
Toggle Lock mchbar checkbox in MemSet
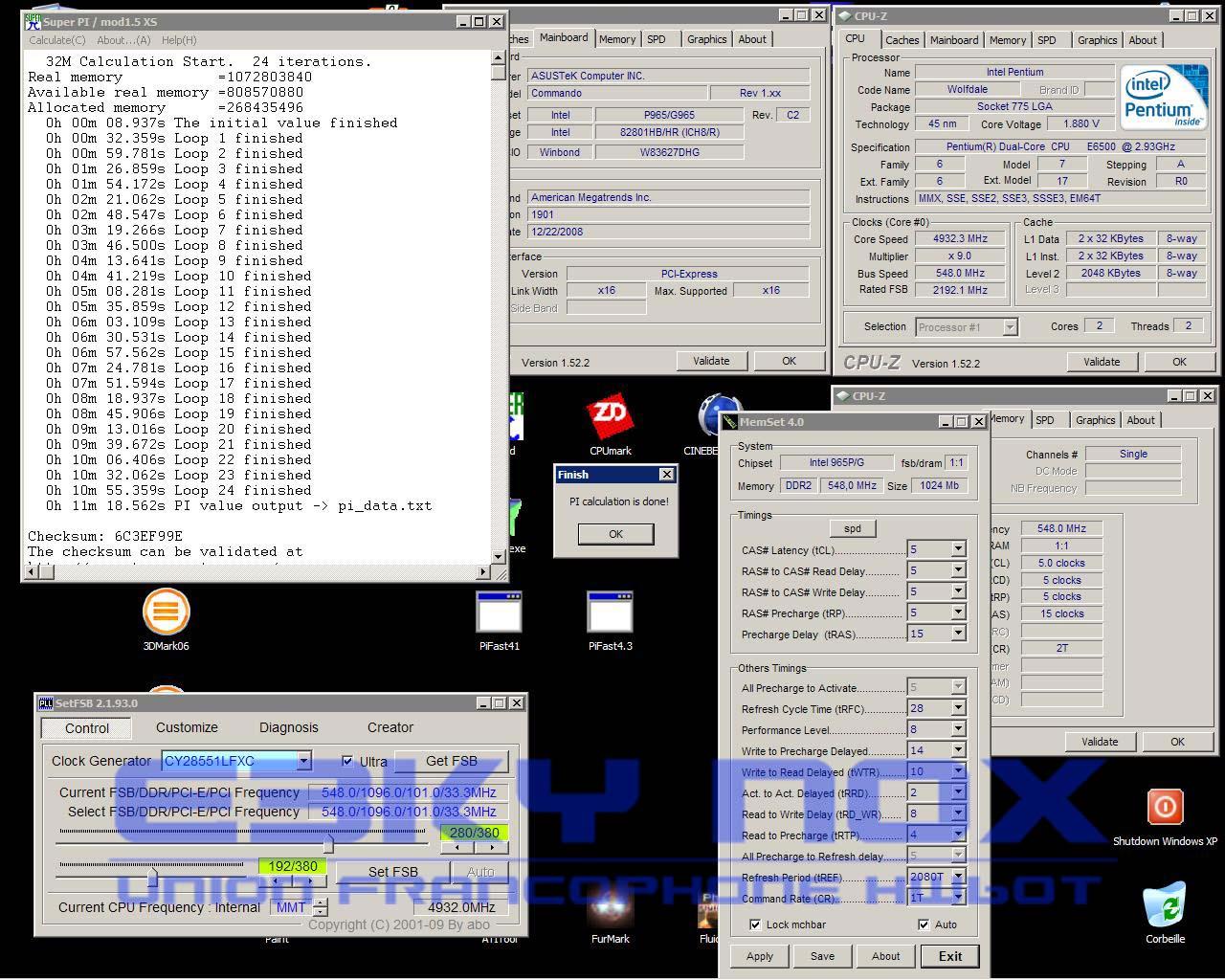coord(755,924)
